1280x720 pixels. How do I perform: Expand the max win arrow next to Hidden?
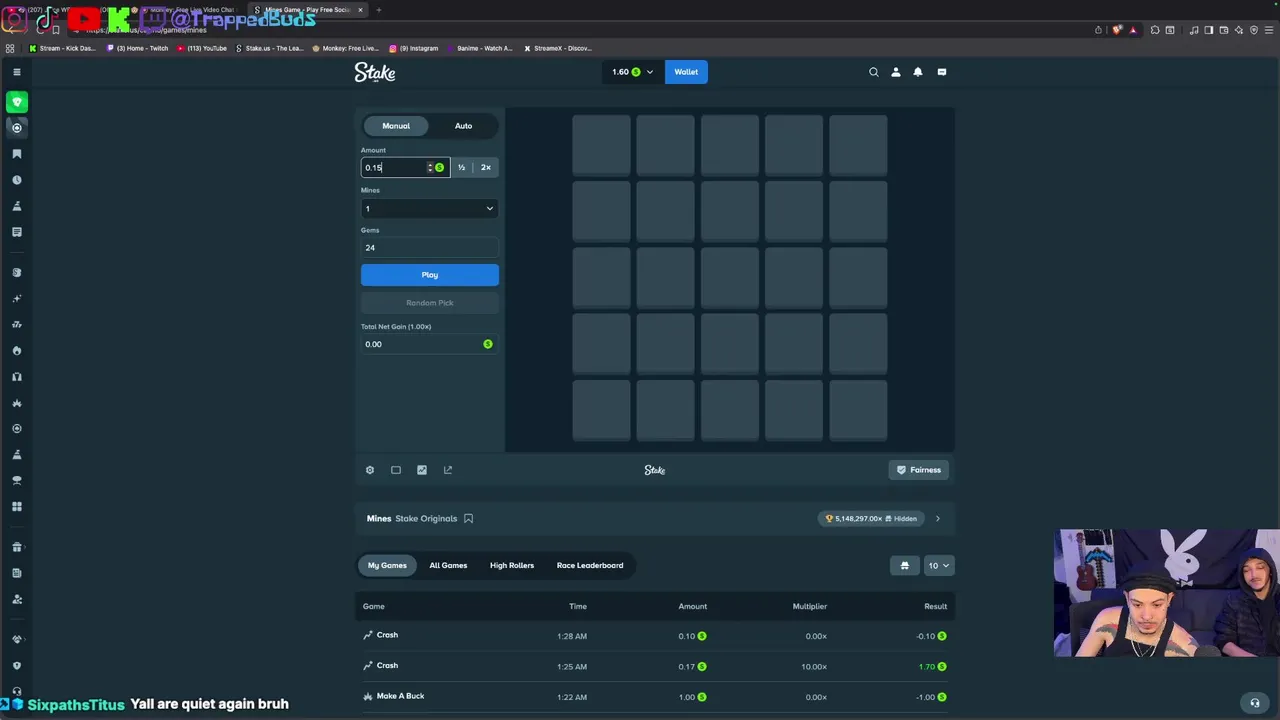pyautogui.click(x=937, y=518)
